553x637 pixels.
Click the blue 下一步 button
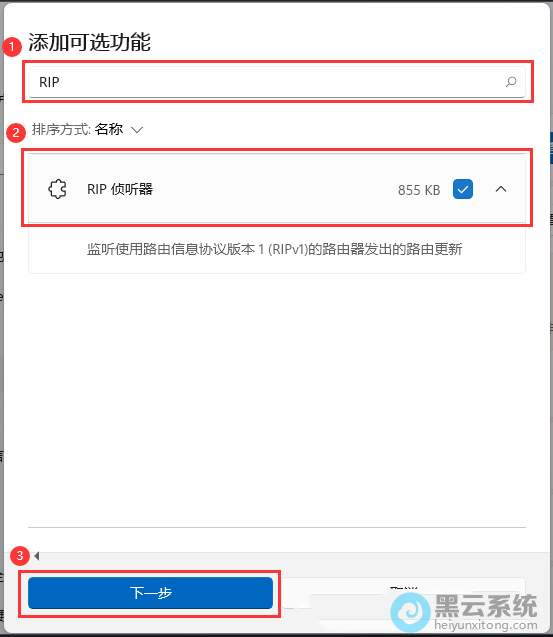[150, 593]
